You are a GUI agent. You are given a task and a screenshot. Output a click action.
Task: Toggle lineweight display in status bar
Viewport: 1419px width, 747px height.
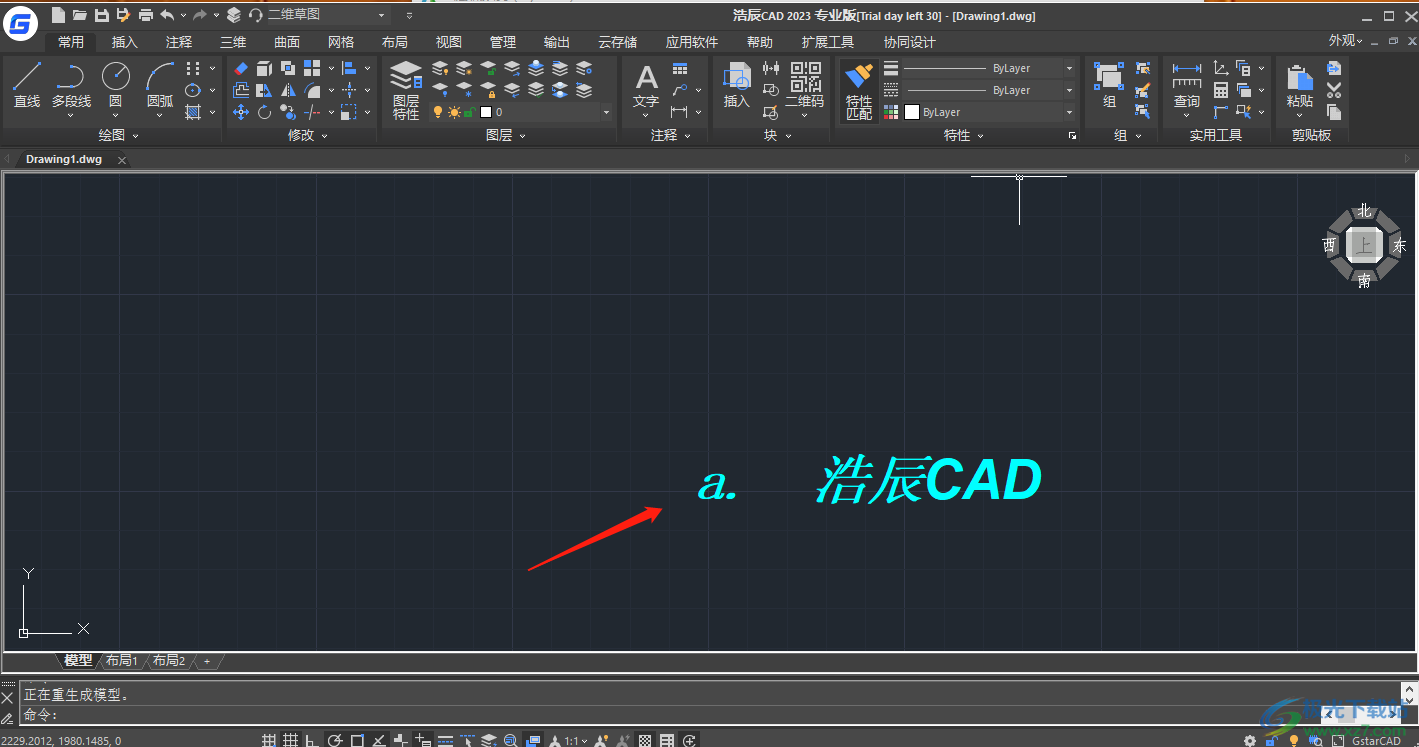(445, 741)
